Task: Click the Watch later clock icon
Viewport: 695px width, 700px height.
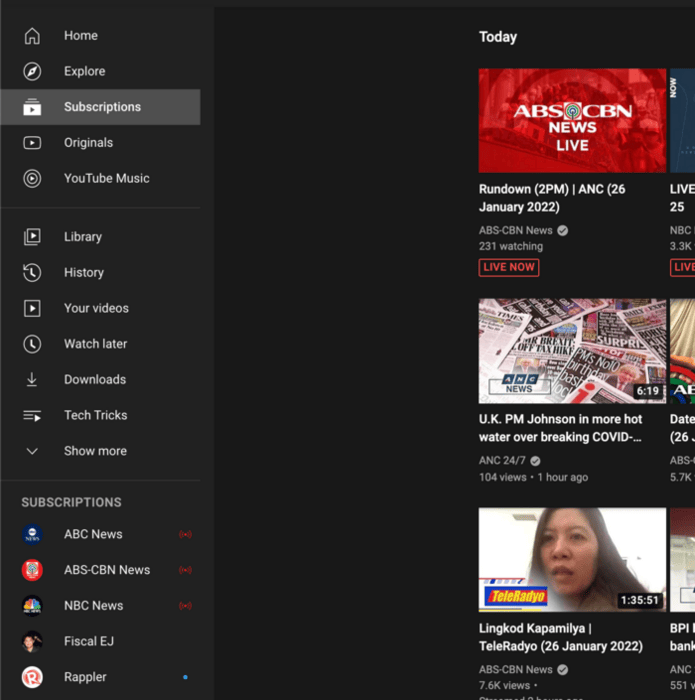Action: coord(32,344)
